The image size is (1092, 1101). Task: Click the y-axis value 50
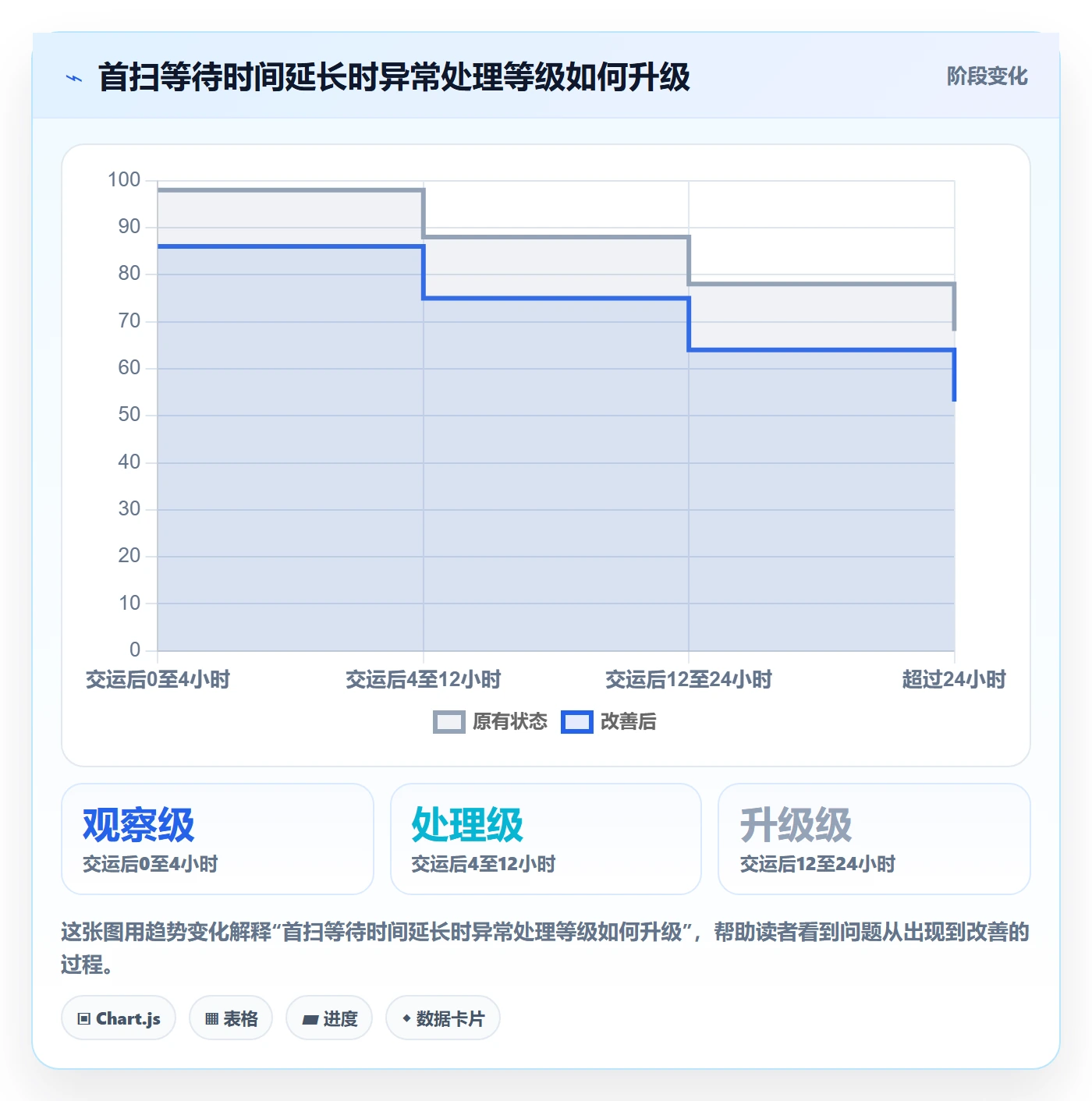(129, 415)
